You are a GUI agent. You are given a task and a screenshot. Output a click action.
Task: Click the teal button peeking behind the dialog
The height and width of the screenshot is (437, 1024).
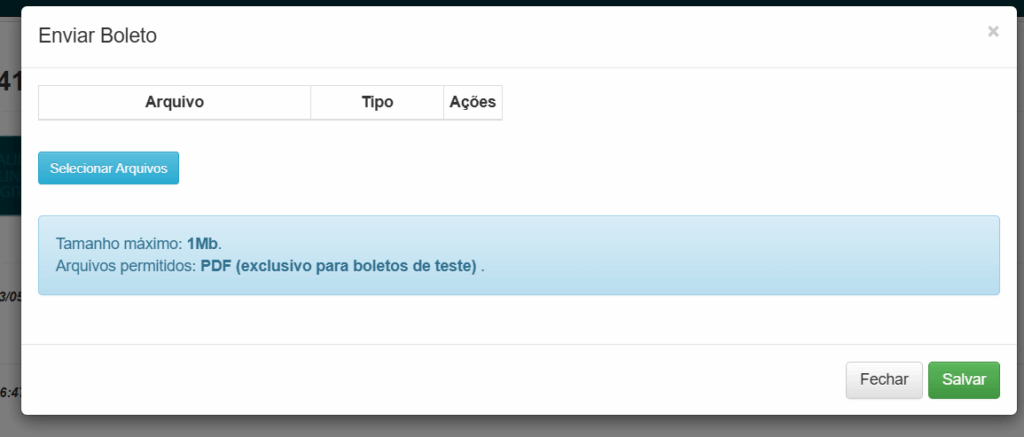coord(10,175)
